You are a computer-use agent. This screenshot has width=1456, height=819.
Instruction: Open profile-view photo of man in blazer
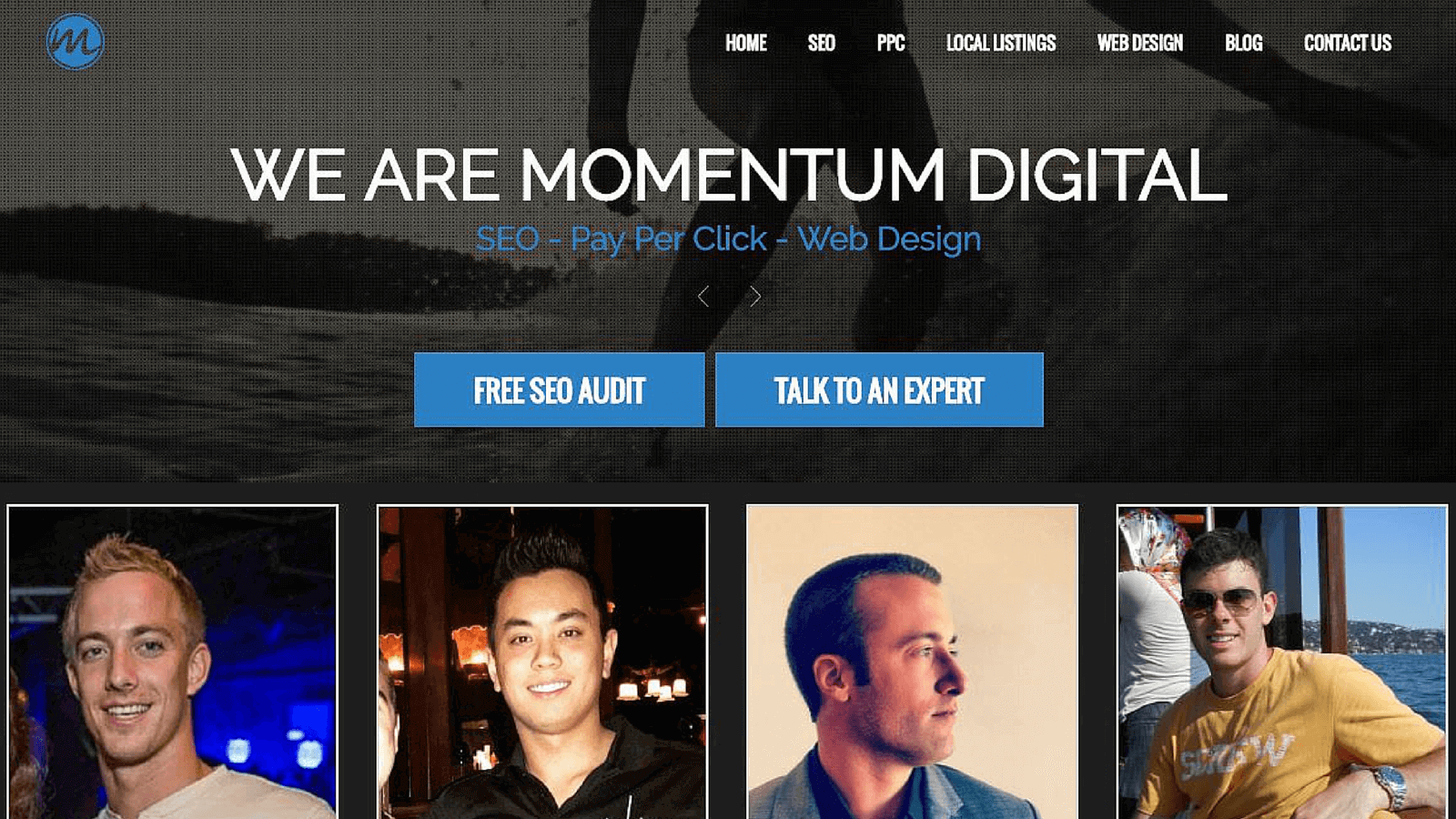point(912,662)
